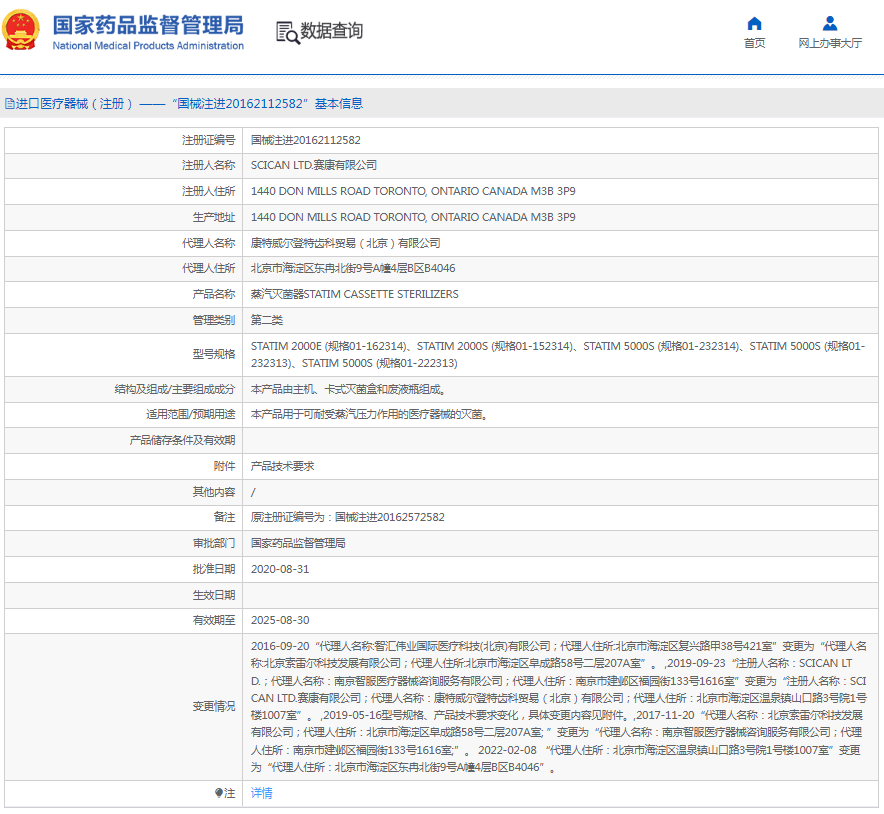Click approval date 2020-08-31
Image resolution: width=884 pixels, height=814 pixels.
(x=280, y=569)
